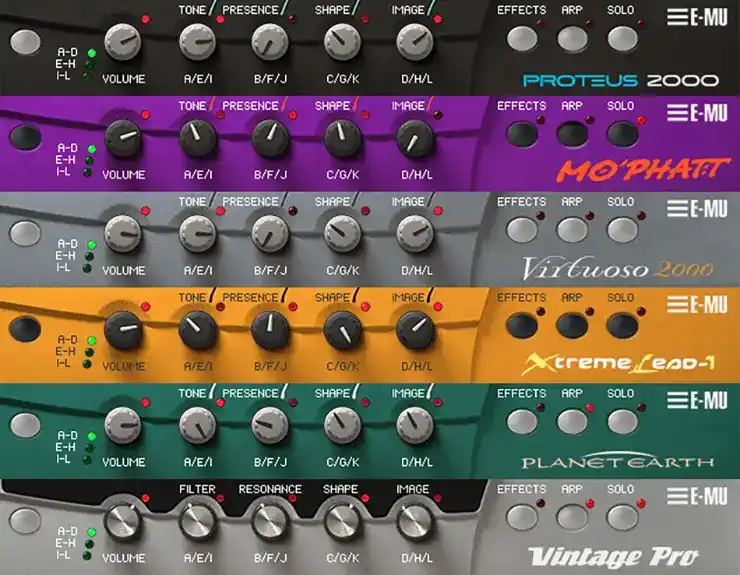The width and height of the screenshot is (740, 575).
Task: Click the Vintage Pro IMAGE knob
Action: click(x=415, y=521)
